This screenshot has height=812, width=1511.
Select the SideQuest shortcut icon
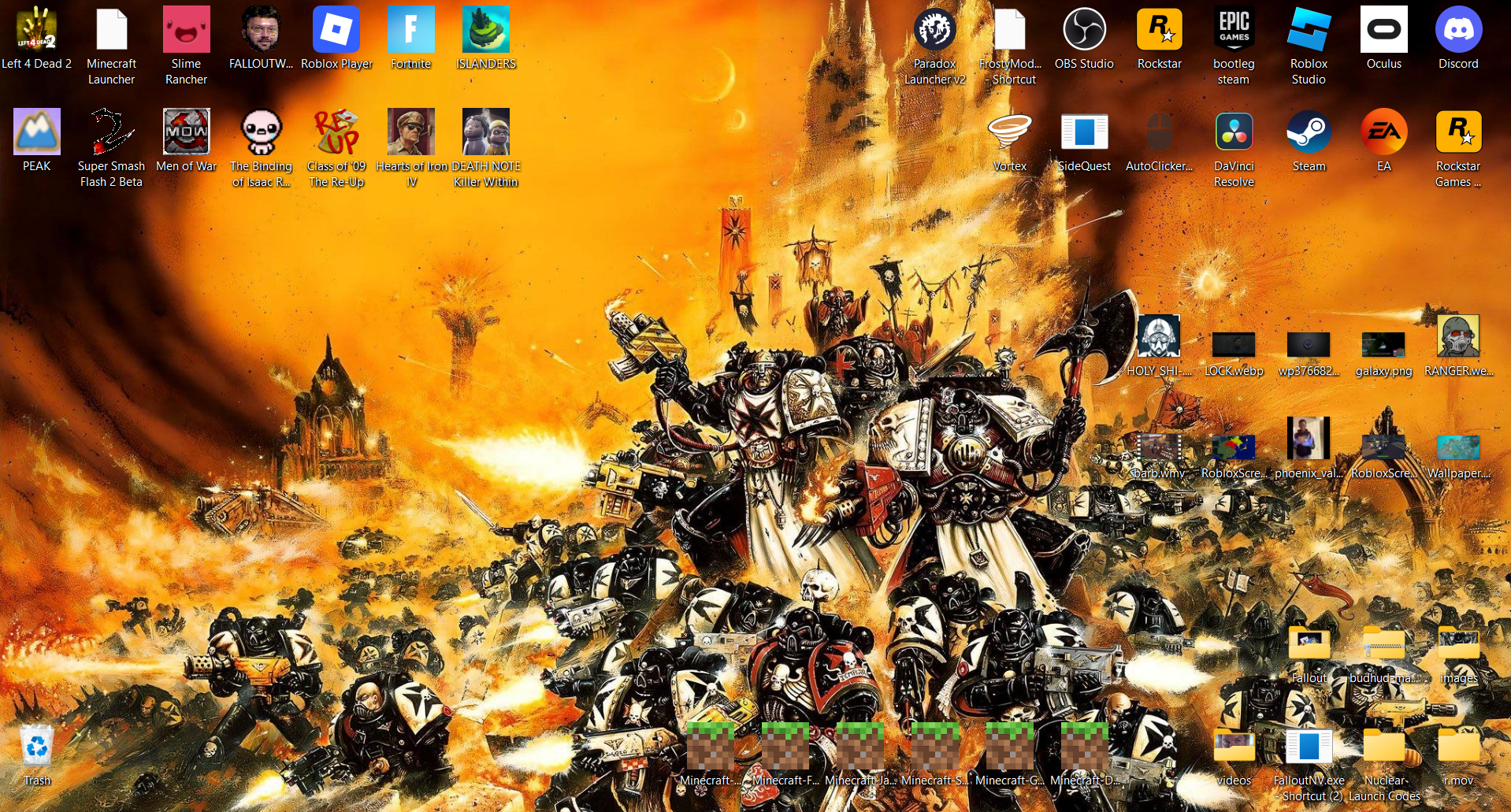[1085, 132]
